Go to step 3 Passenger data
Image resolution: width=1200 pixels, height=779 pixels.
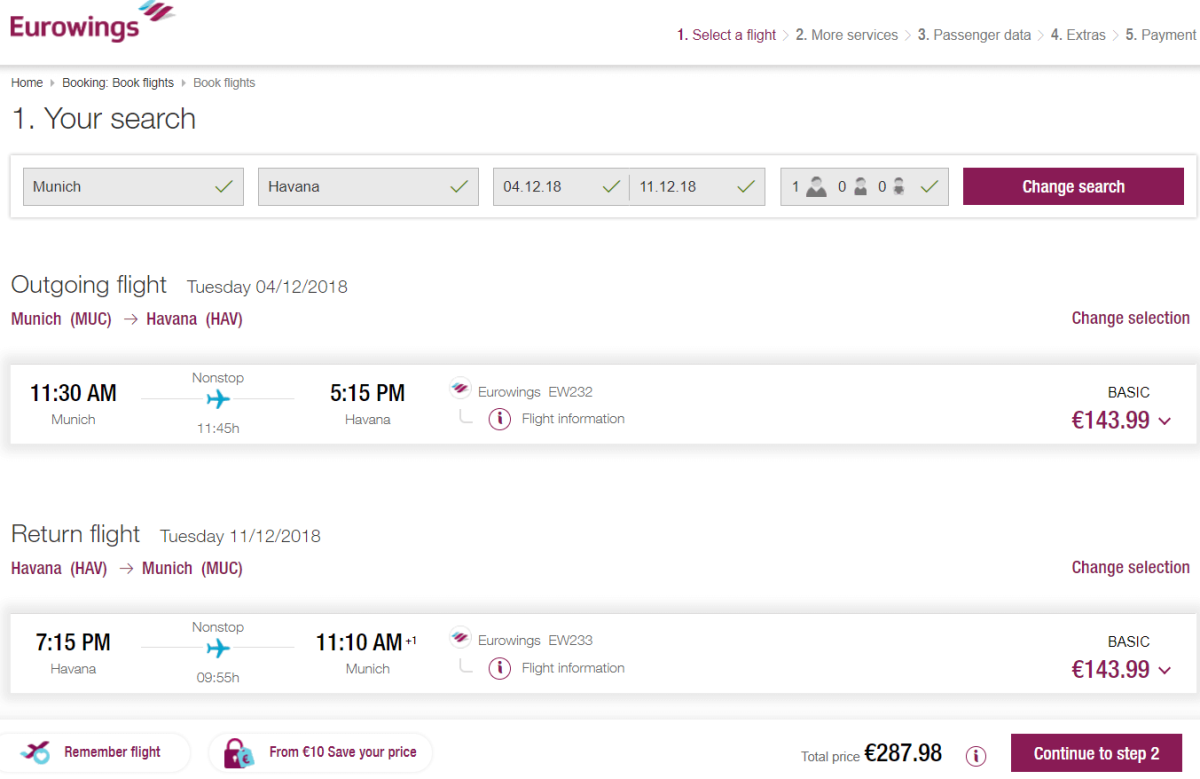click(973, 35)
